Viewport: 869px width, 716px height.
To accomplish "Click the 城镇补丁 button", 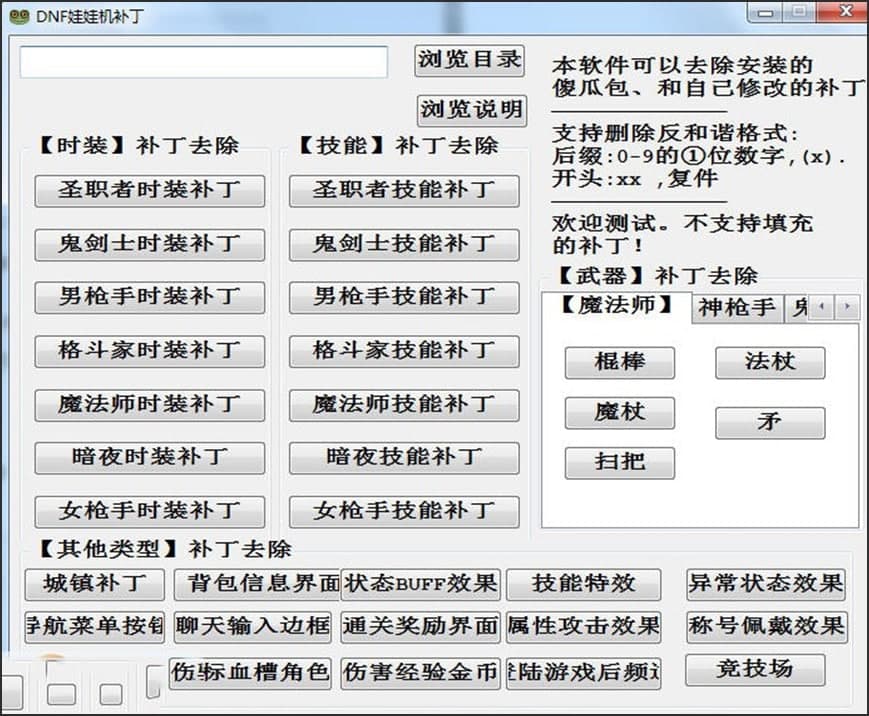I will click(x=94, y=584).
